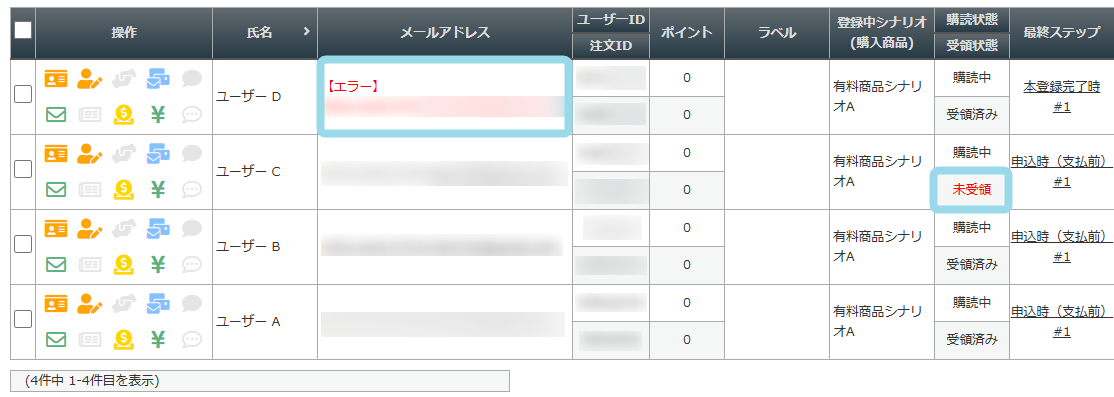
Task: Click the 未受領 status of ユーザー C
Action: coord(971,190)
